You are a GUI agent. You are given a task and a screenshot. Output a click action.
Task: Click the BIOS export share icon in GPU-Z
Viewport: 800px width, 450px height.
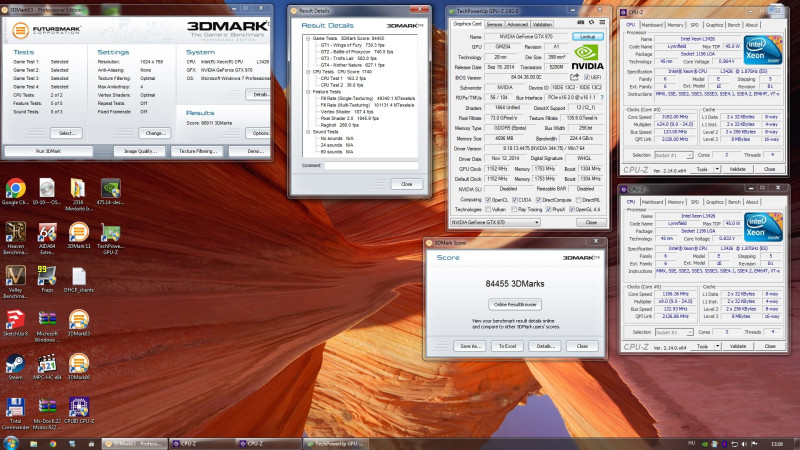(574, 77)
